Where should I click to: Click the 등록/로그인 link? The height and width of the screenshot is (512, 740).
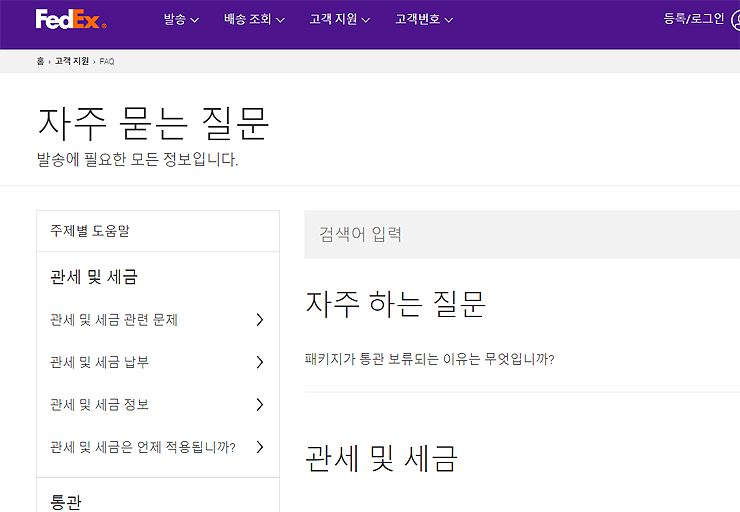tap(693, 19)
